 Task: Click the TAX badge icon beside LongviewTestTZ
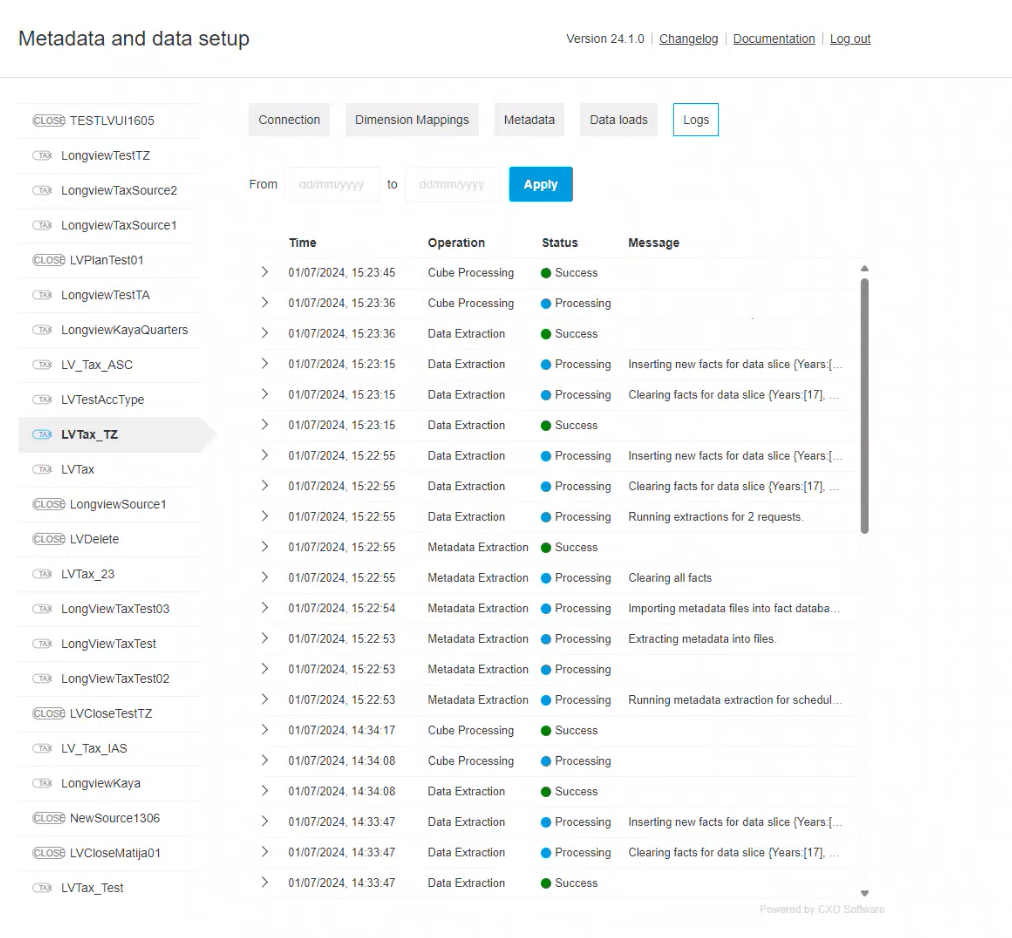click(43, 156)
